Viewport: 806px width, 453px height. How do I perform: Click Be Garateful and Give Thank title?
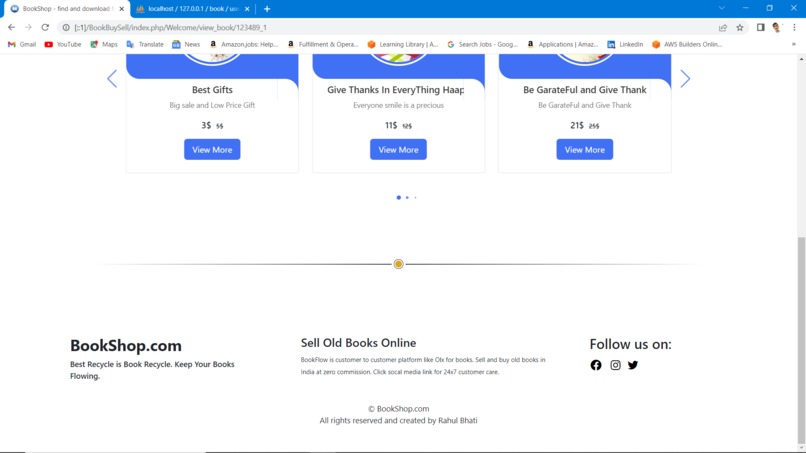(584, 90)
